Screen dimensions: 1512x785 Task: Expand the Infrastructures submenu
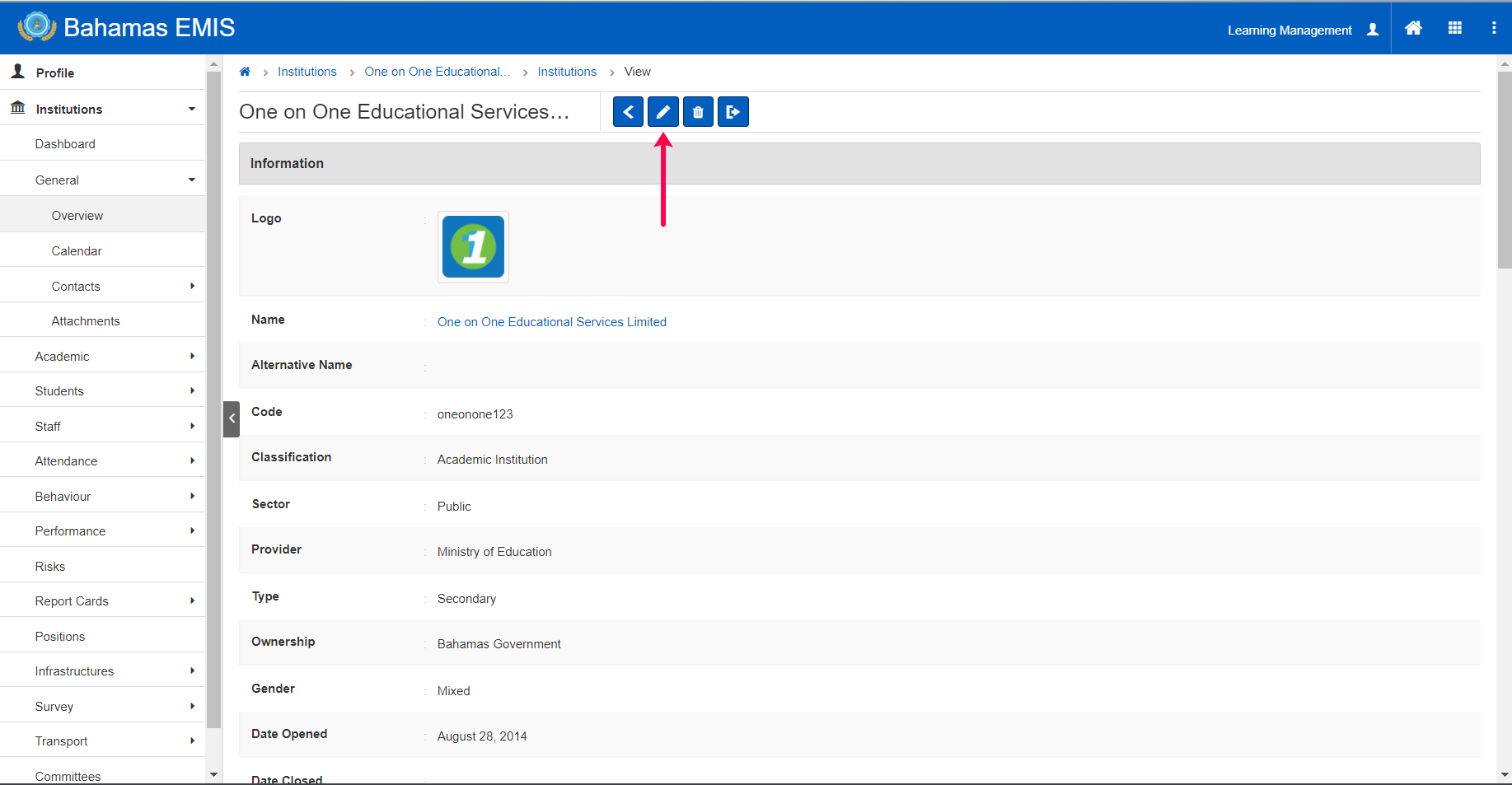pyautogui.click(x=192, y=671)
